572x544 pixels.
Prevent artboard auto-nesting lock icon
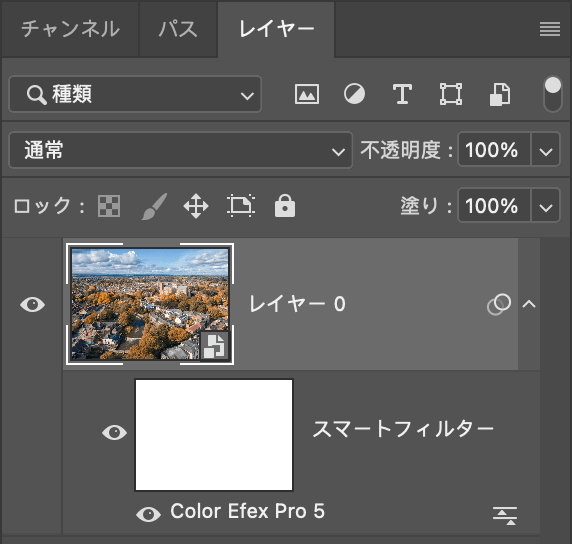pyautogui.click(x=241, y=206)
